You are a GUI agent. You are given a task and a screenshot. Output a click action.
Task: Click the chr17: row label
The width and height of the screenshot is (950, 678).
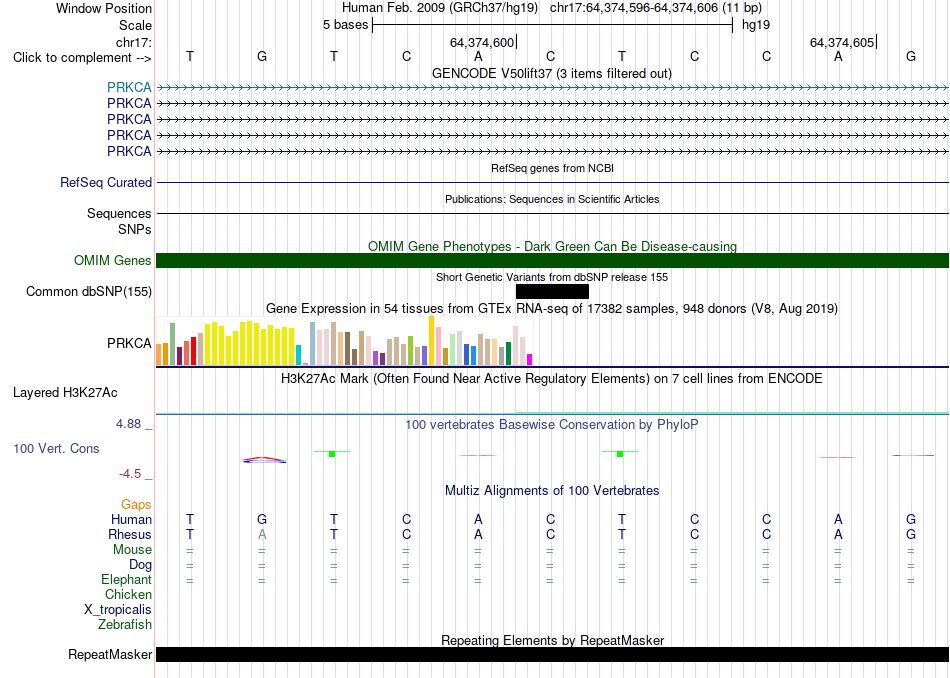coord(133,42)
